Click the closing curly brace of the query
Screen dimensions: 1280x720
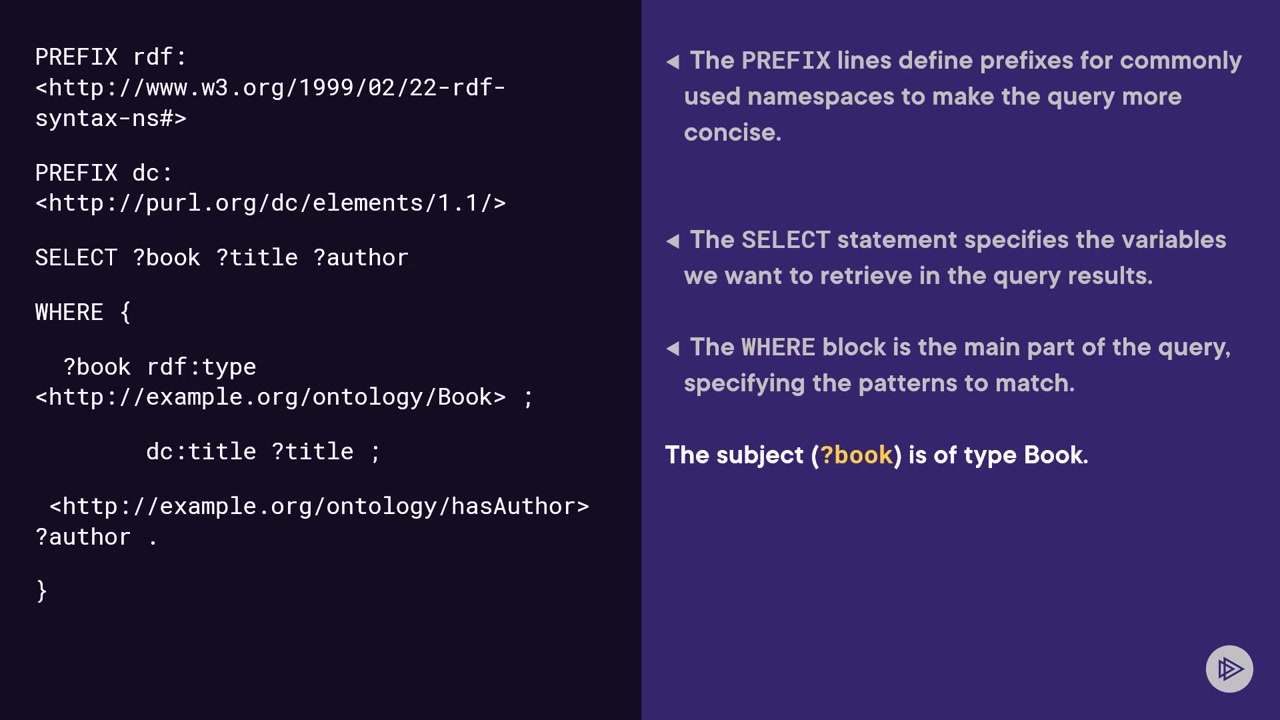point(41,591)
